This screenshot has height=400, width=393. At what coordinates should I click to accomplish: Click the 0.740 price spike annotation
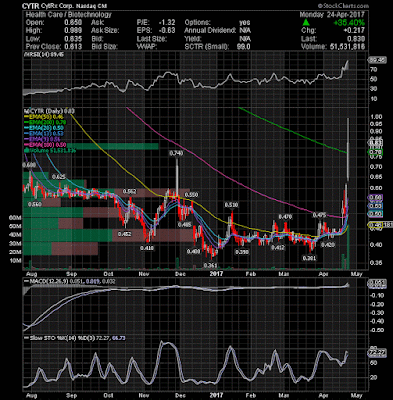coord(177,153)
